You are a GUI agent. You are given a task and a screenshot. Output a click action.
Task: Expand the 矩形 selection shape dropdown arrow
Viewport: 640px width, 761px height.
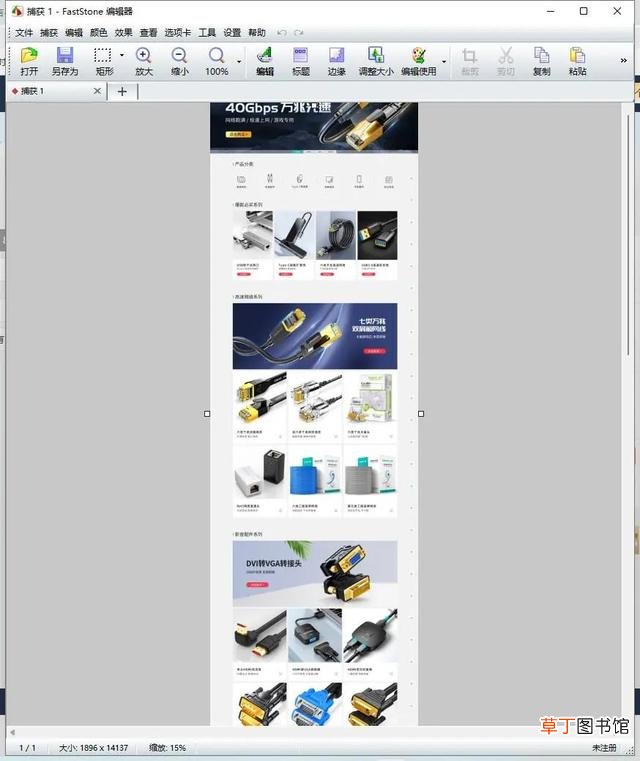coord(122,55)
